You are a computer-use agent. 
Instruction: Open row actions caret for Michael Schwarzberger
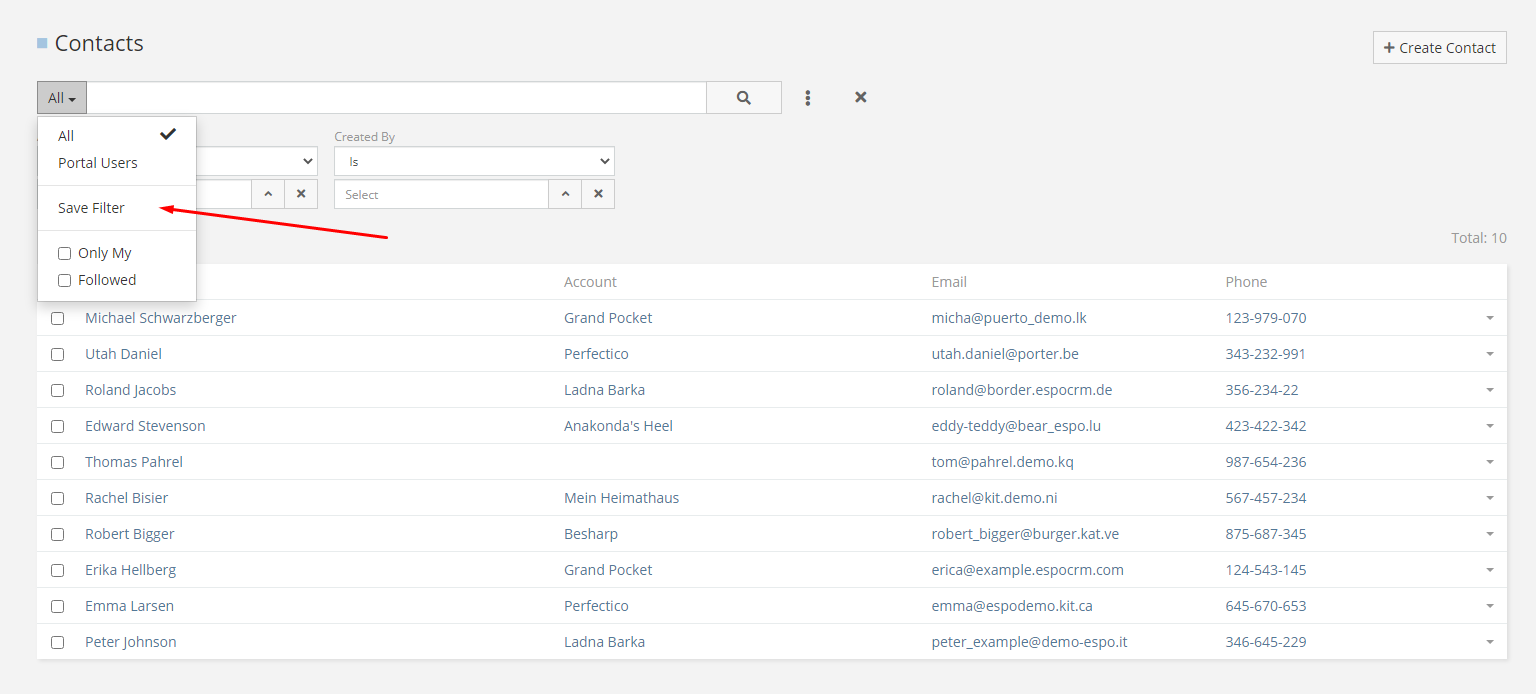pos(1489,318)
